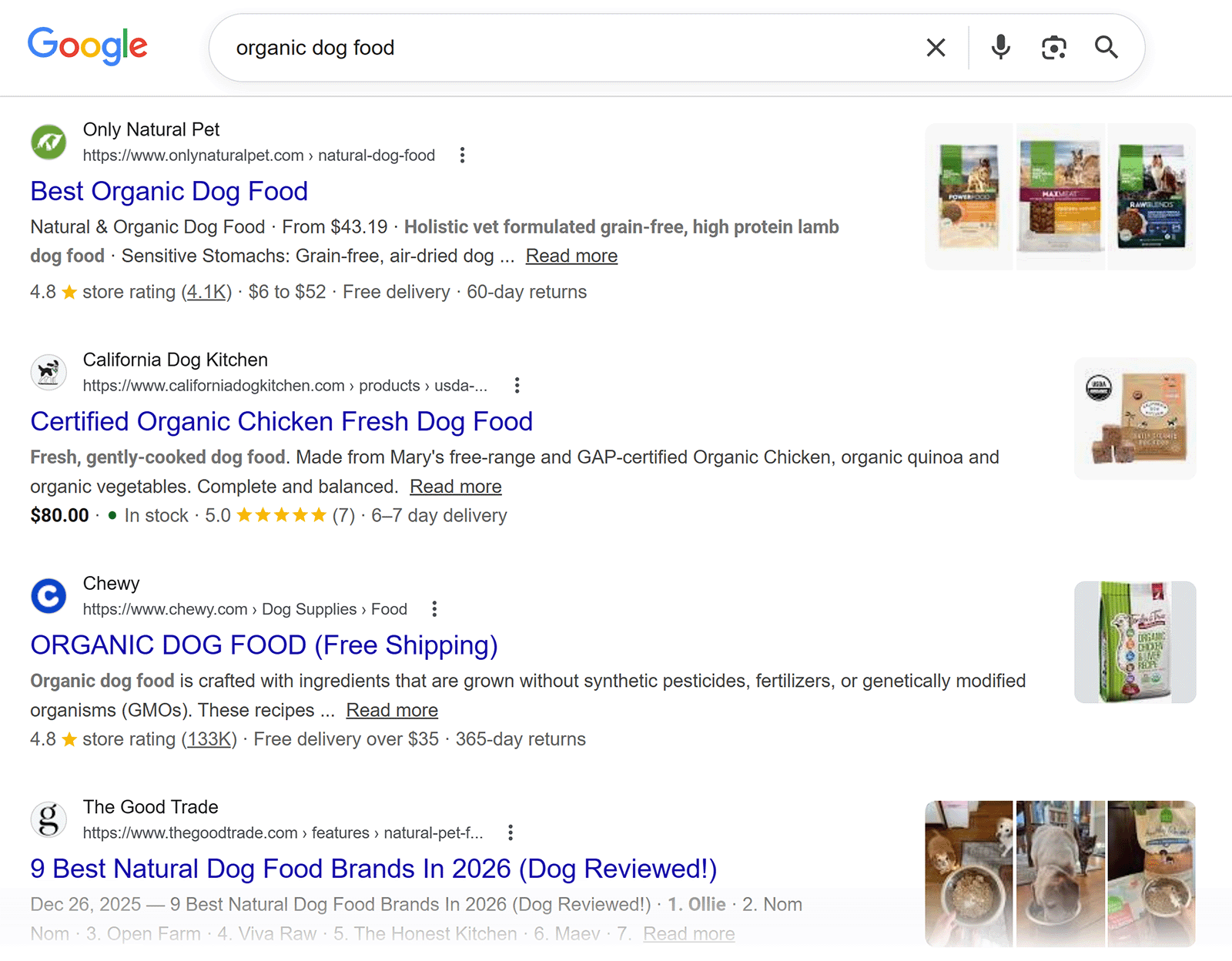Open the three-dot menu for Only Natural Pet result
Screen dimensions: 1232x961
462,155
